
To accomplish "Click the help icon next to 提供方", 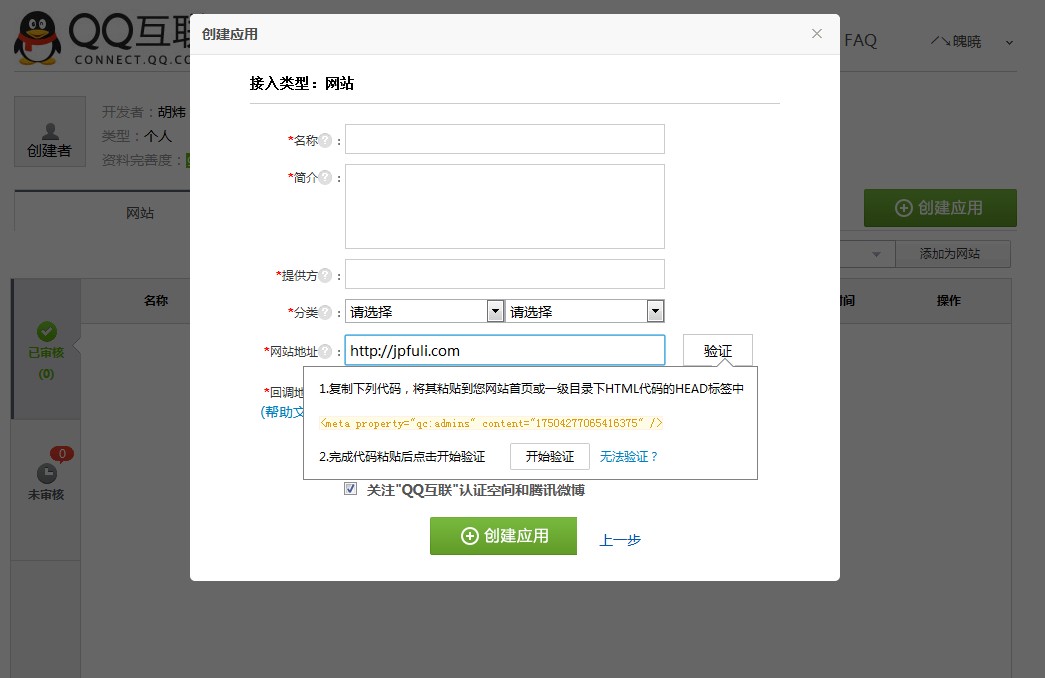I will point(325,275).
